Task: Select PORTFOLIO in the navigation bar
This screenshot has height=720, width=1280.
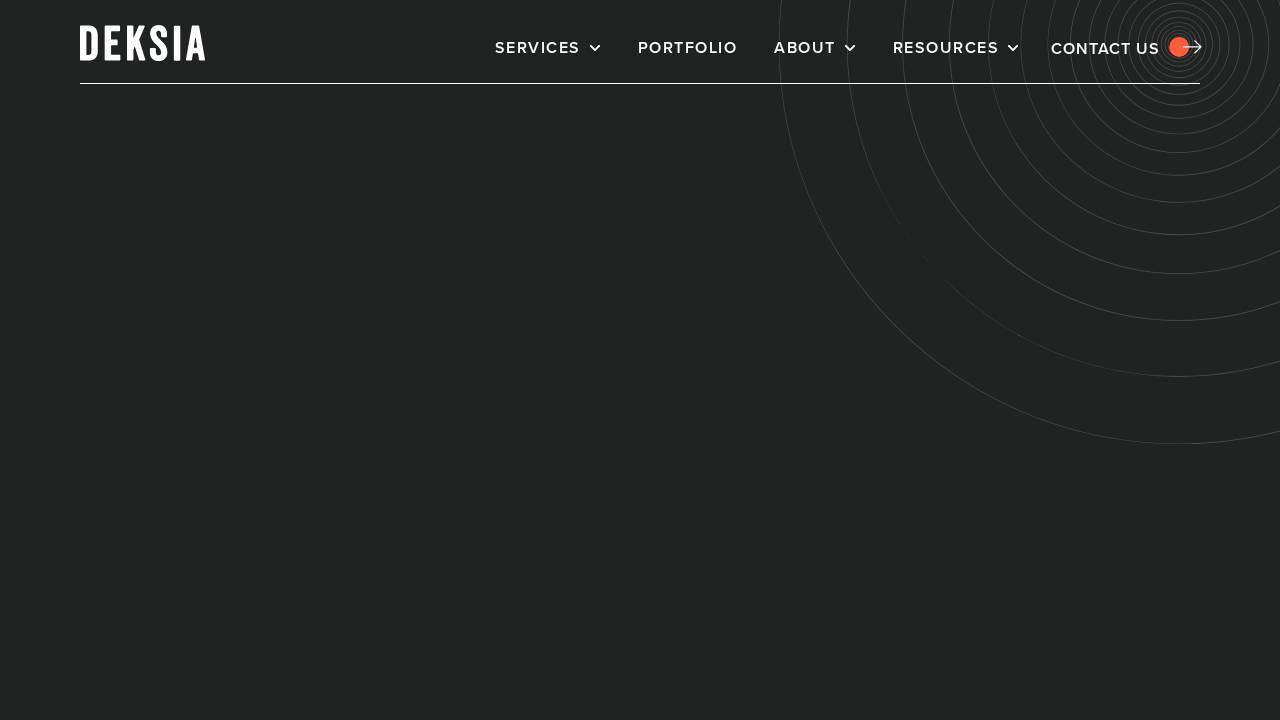Action: (687, 48)
